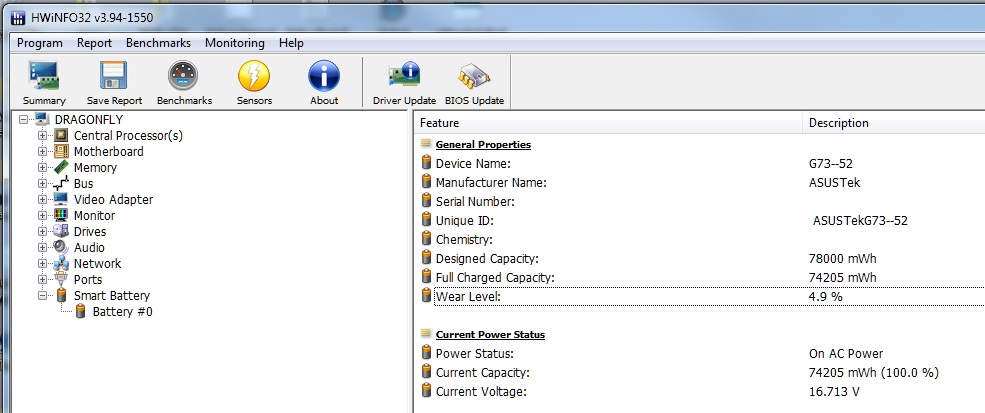985x413 pixels.
Task: Click the battery icon beside Device Name
Action: tap(427, 163)
